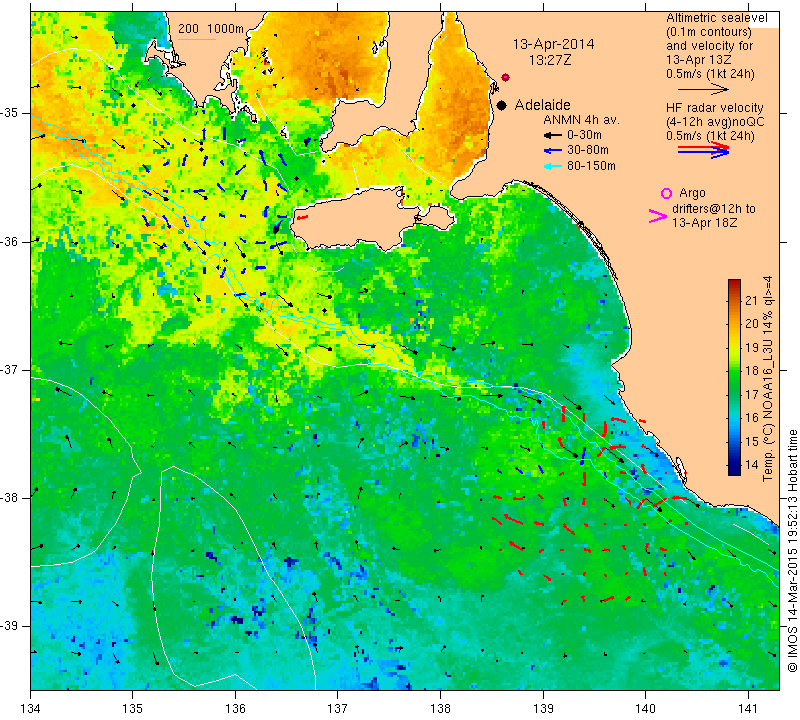Click the dark red station marker near Adelaide
The width and height of the screenshot is (800, 720).
pos(505,78)
